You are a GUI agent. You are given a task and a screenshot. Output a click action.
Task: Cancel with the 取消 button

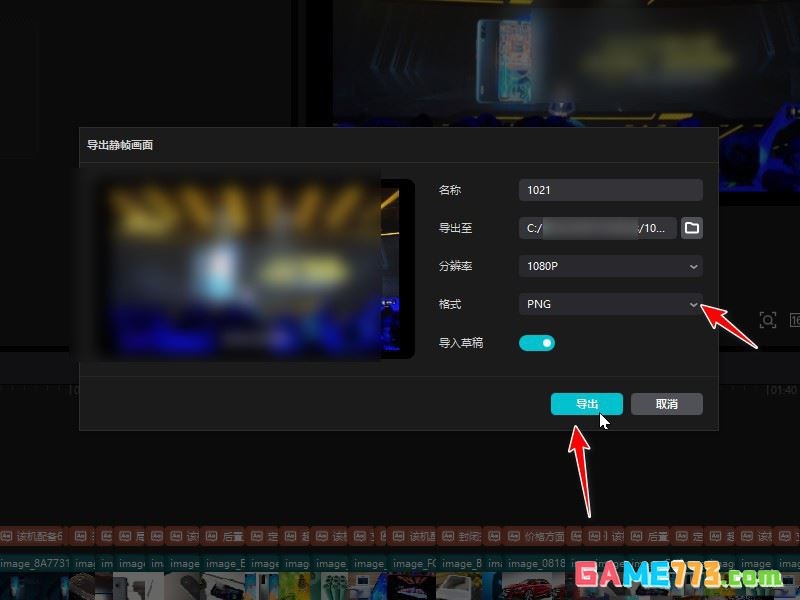666,404
